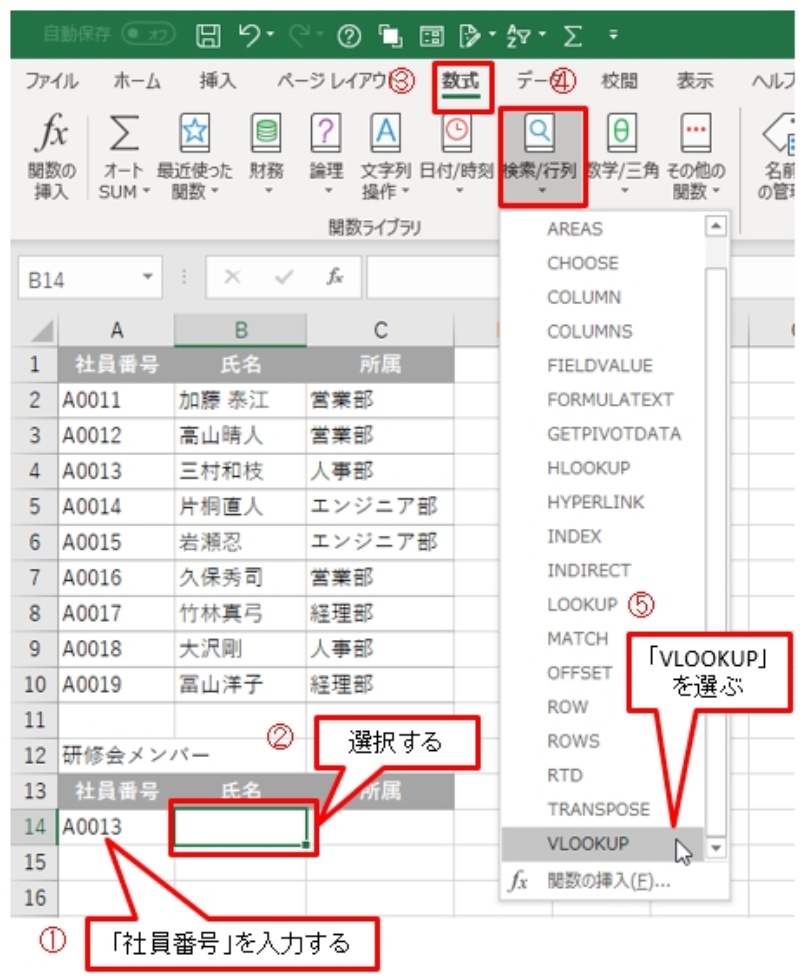The height and width of the screenshot is (977, 800).
Task: Open the Financial (財務) functions icon
Action: pos(265,133)
